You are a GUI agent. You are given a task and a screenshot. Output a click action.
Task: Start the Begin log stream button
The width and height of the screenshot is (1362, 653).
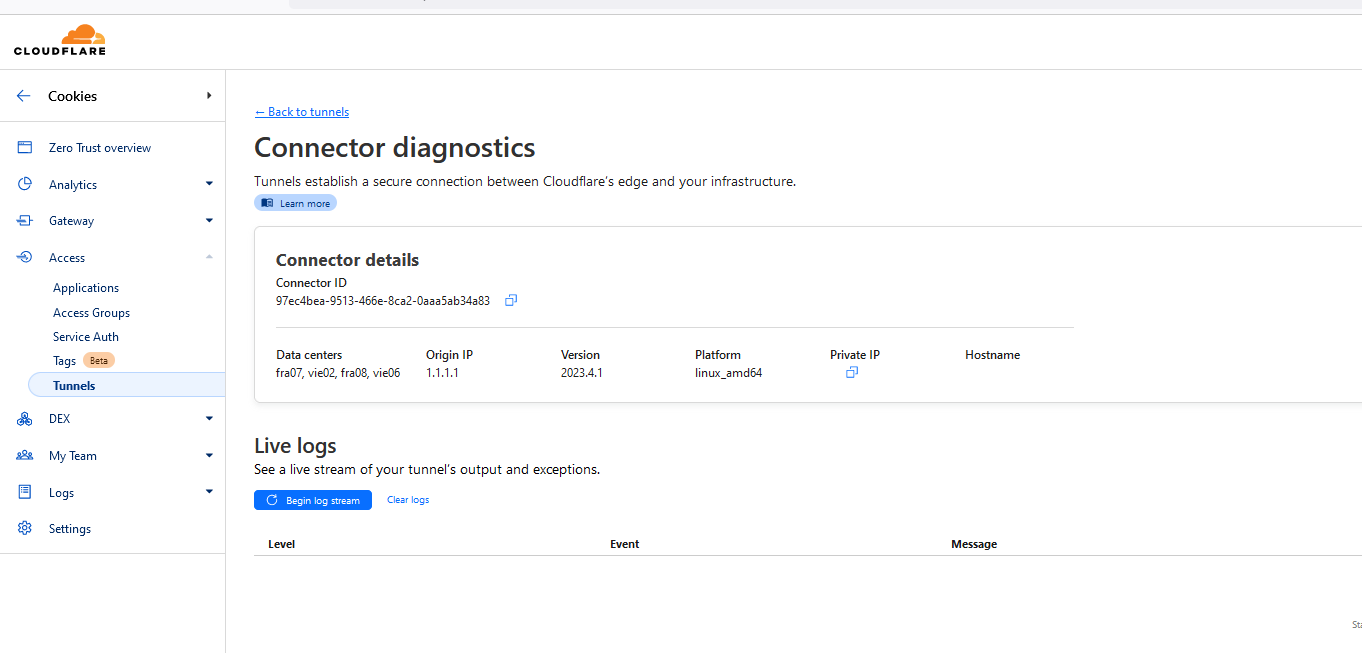pyautogui.click(x=313, y=500)
